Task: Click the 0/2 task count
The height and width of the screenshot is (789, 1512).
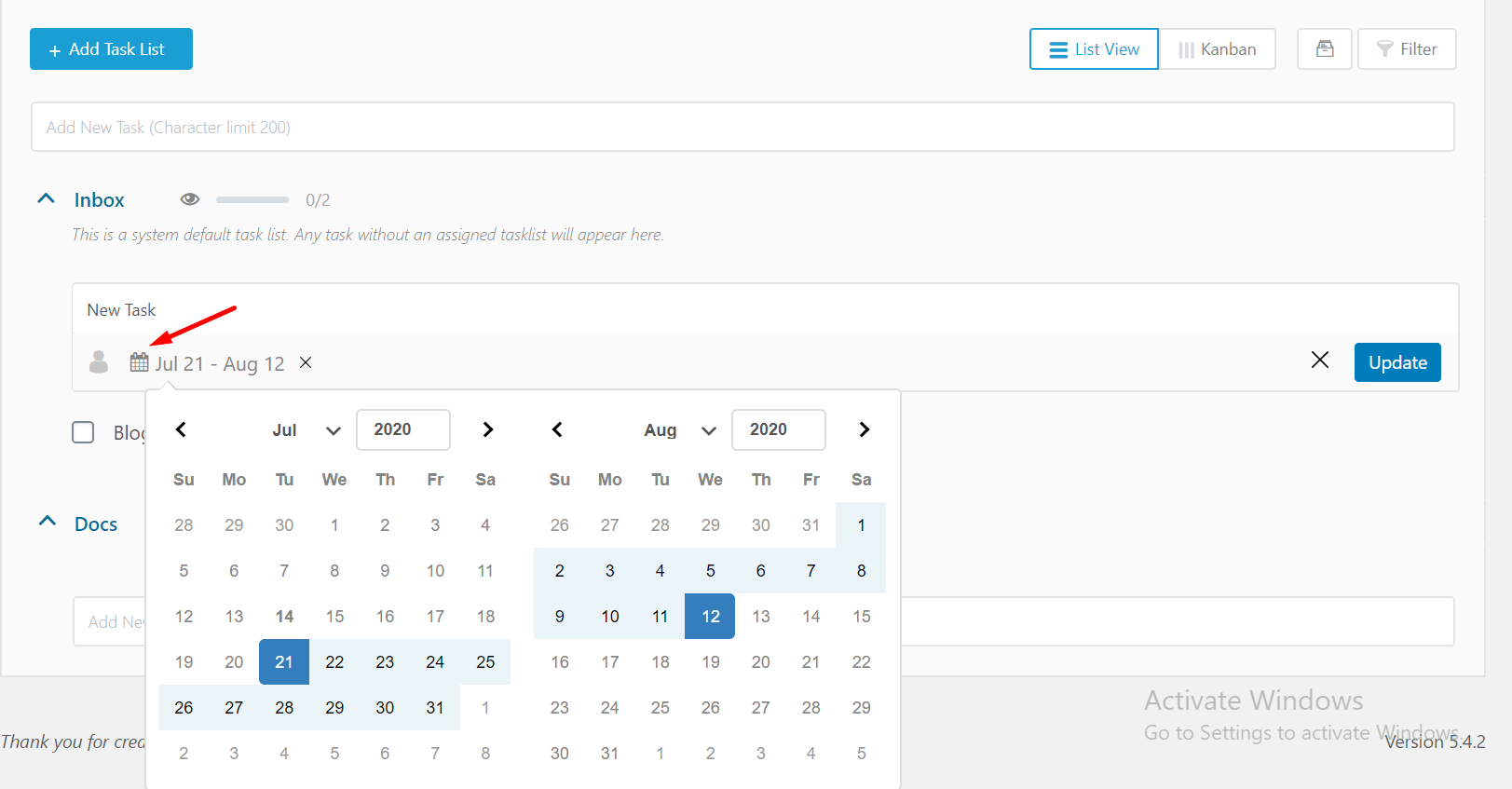Action: [x=318, y=200]
